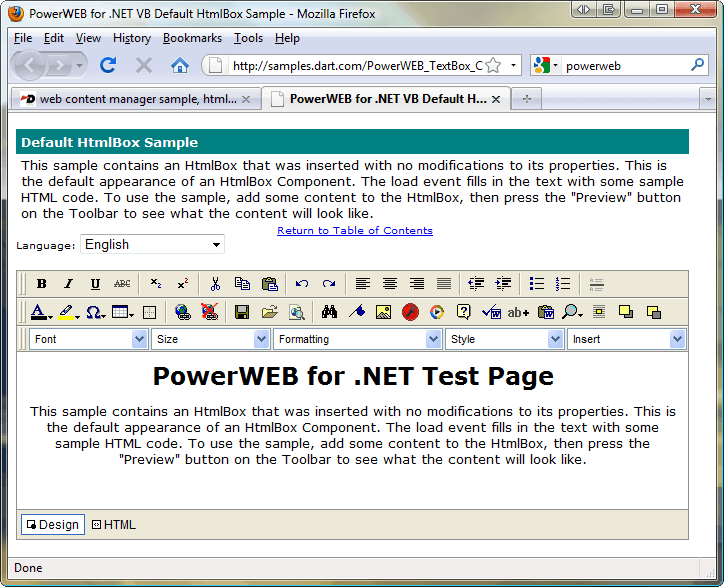The height and width of the screenshot is (587, 724).
Task: Open the File menu
Action: tap(23, 38)
